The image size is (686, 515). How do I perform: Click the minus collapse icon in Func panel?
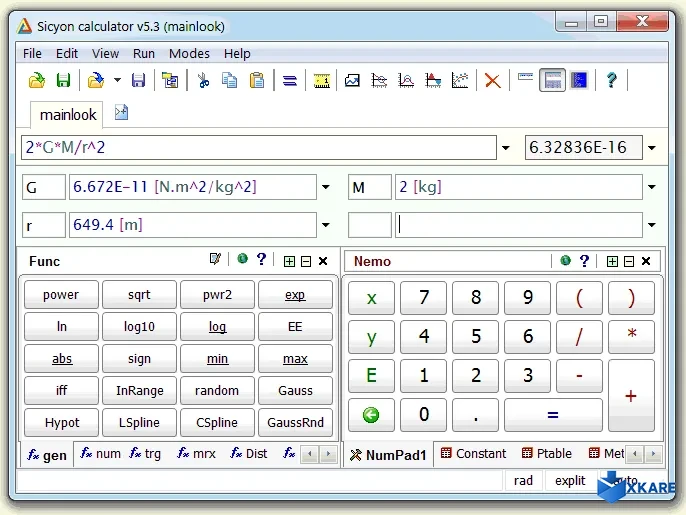coord(306,262)
